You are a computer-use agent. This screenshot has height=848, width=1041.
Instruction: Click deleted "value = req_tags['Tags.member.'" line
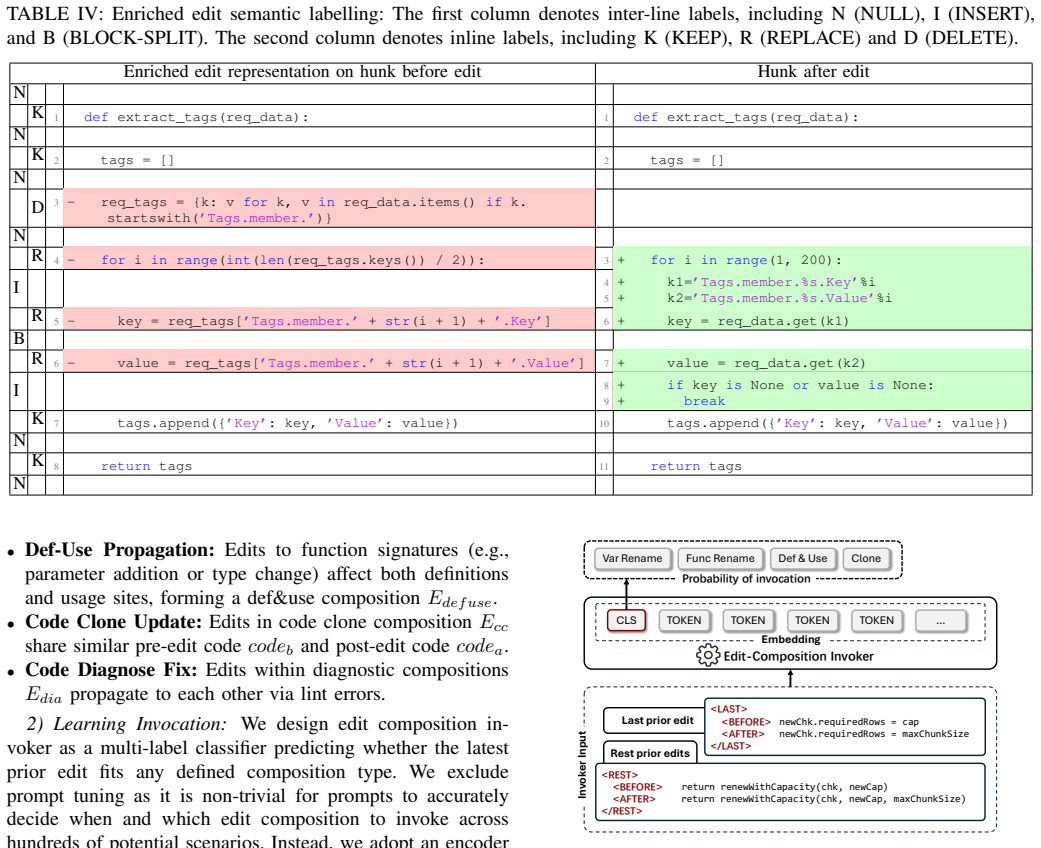click(x=329, y=363)
